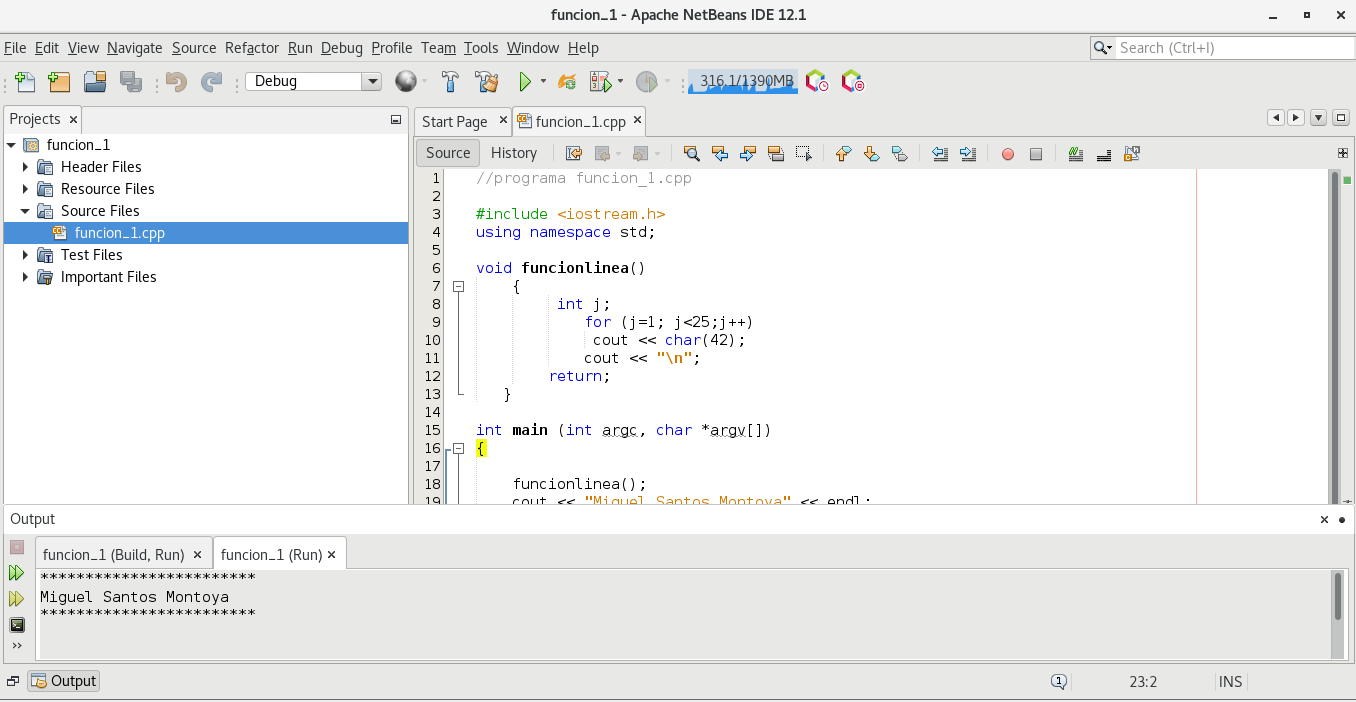
Task: Toggle the History view button
Action: 514,153
